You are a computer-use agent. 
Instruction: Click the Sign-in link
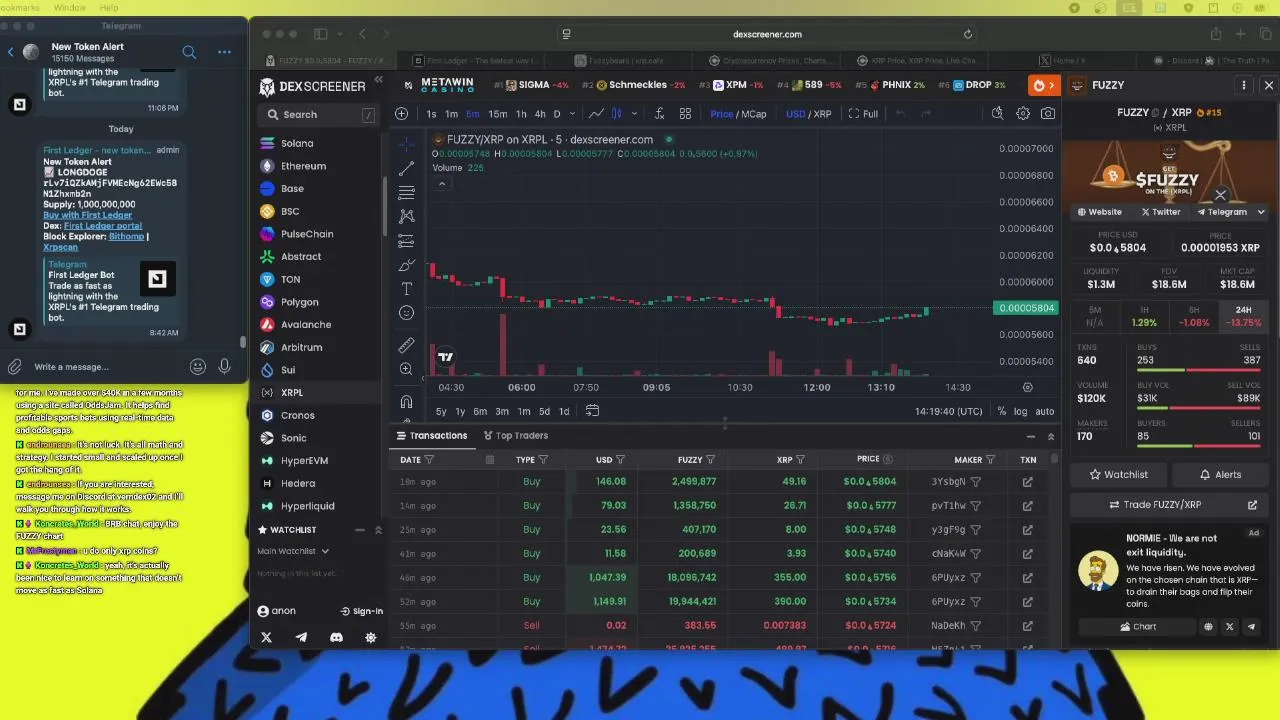[361, 611]
